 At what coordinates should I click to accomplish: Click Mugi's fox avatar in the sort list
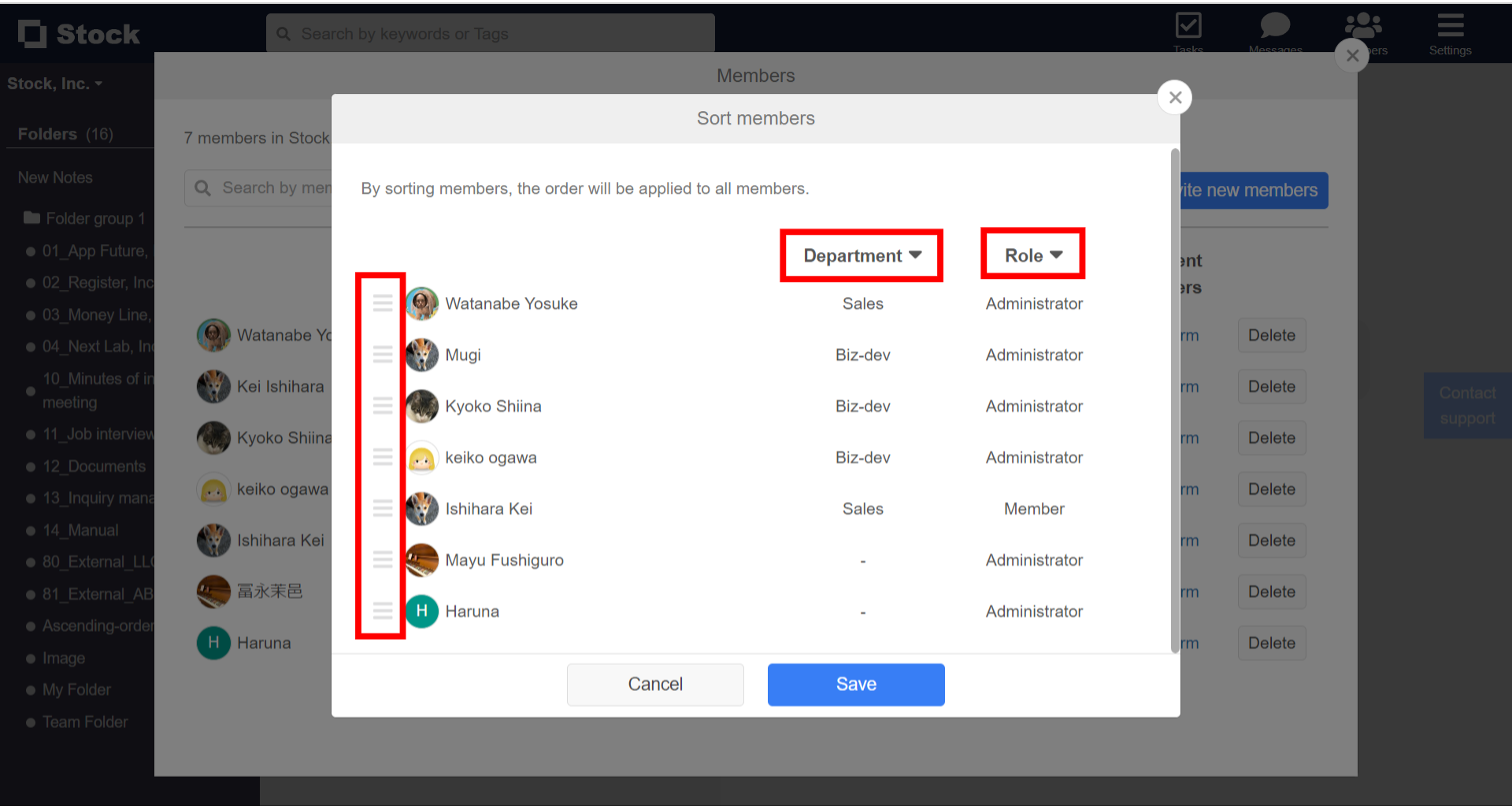tap(422, 355)
